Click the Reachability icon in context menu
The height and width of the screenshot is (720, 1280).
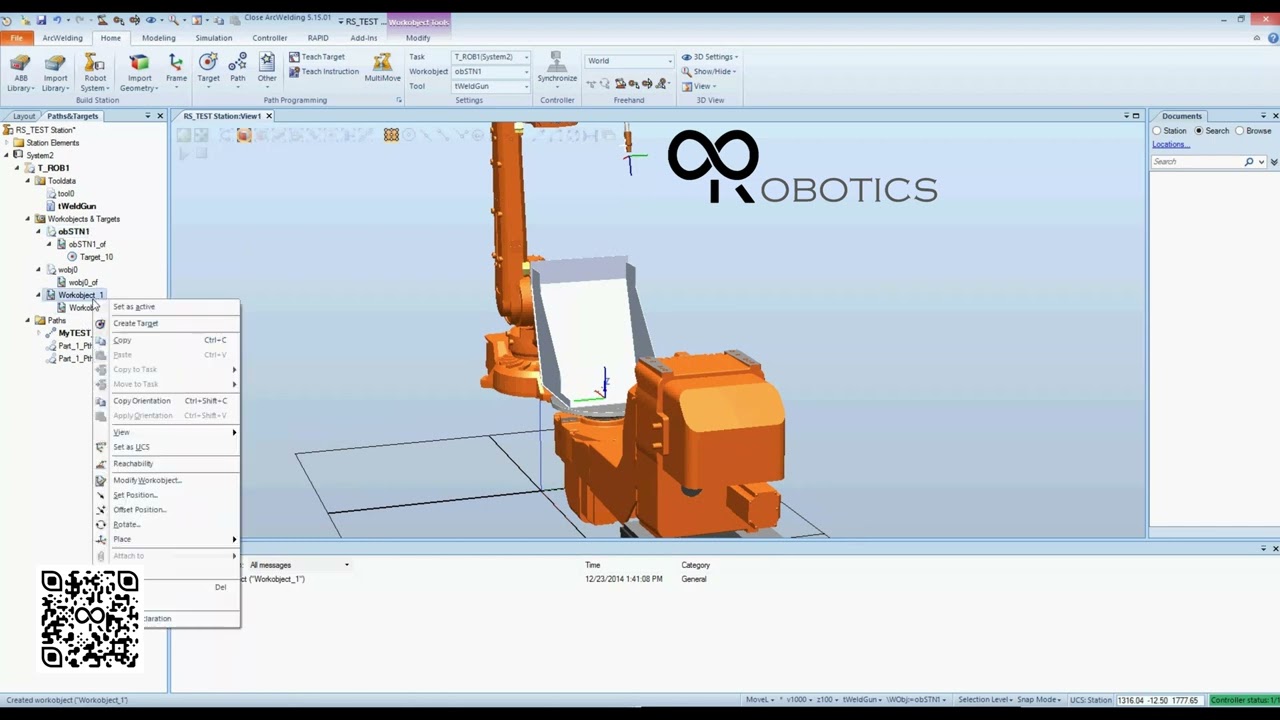[x=101, y=464]
